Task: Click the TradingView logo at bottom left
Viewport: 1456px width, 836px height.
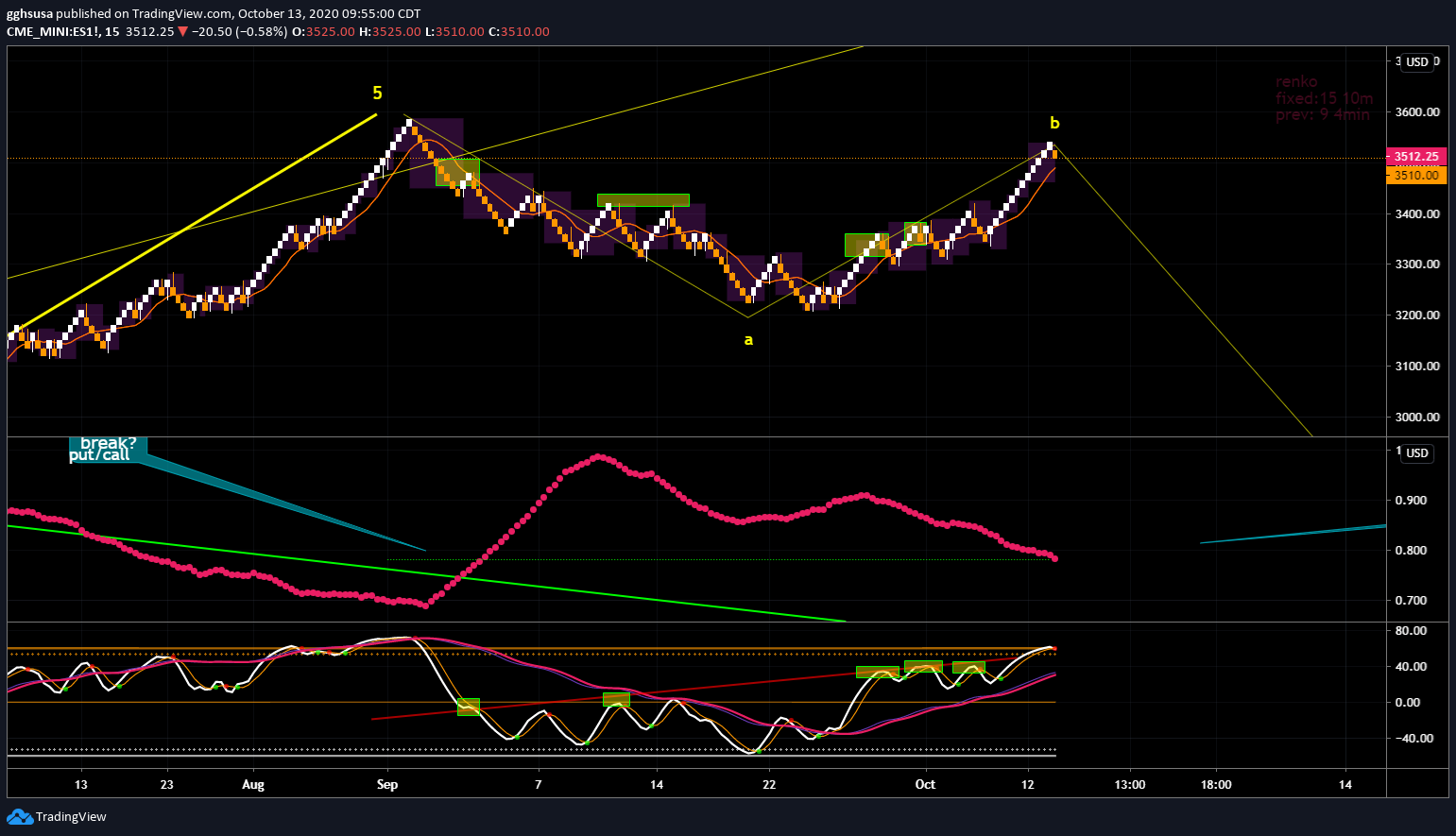Action: coord(57,816)
